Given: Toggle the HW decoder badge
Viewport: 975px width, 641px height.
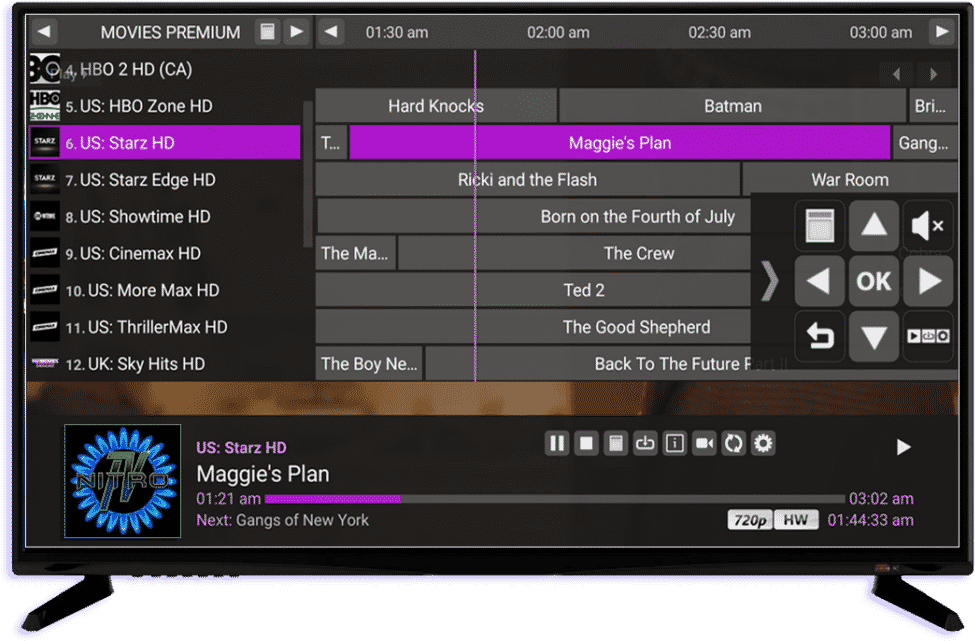Looking at the screenshot, I should (796, 520).
